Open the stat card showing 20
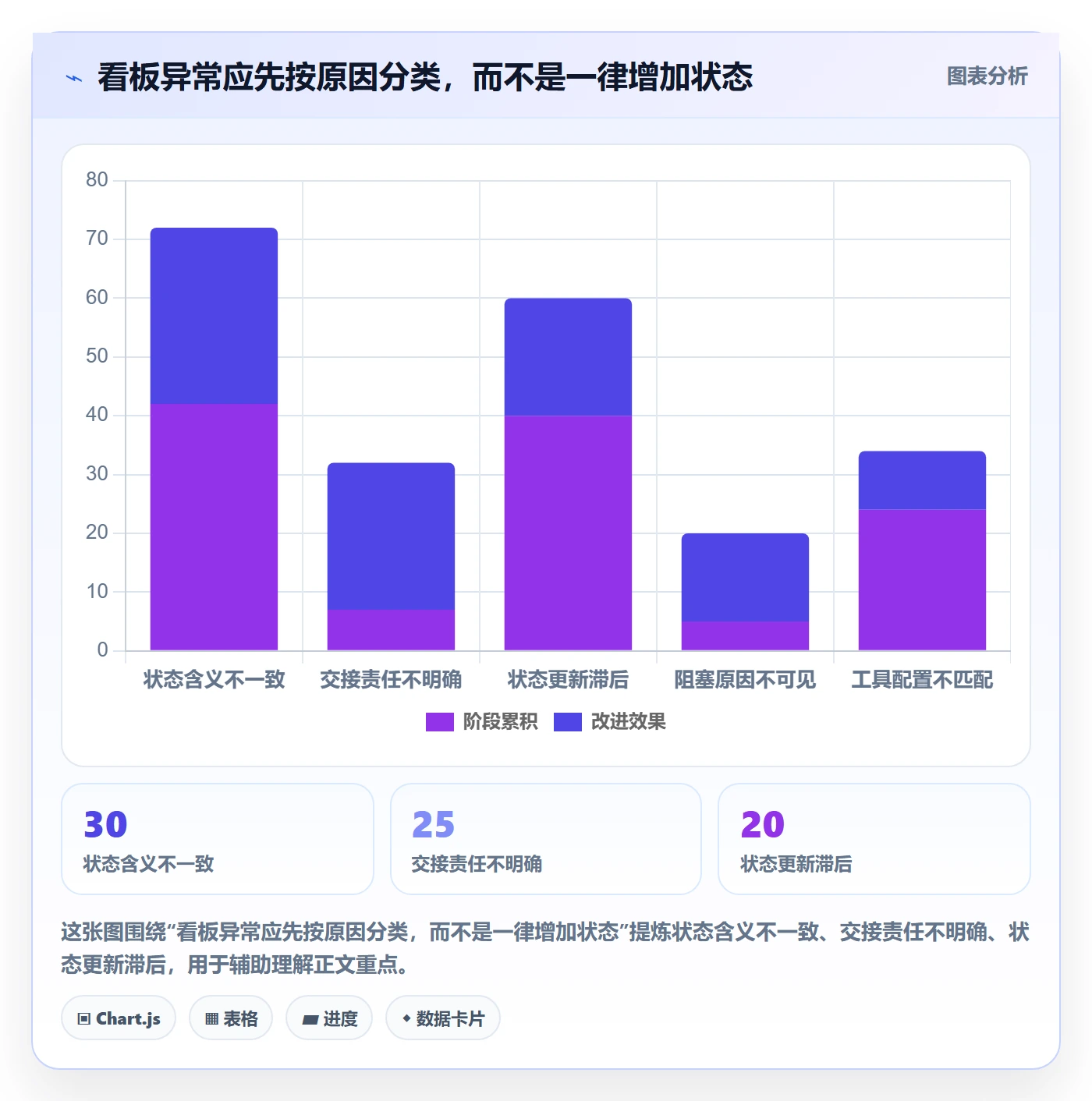Viewport: 1092px width, 1101px height. 874,839
